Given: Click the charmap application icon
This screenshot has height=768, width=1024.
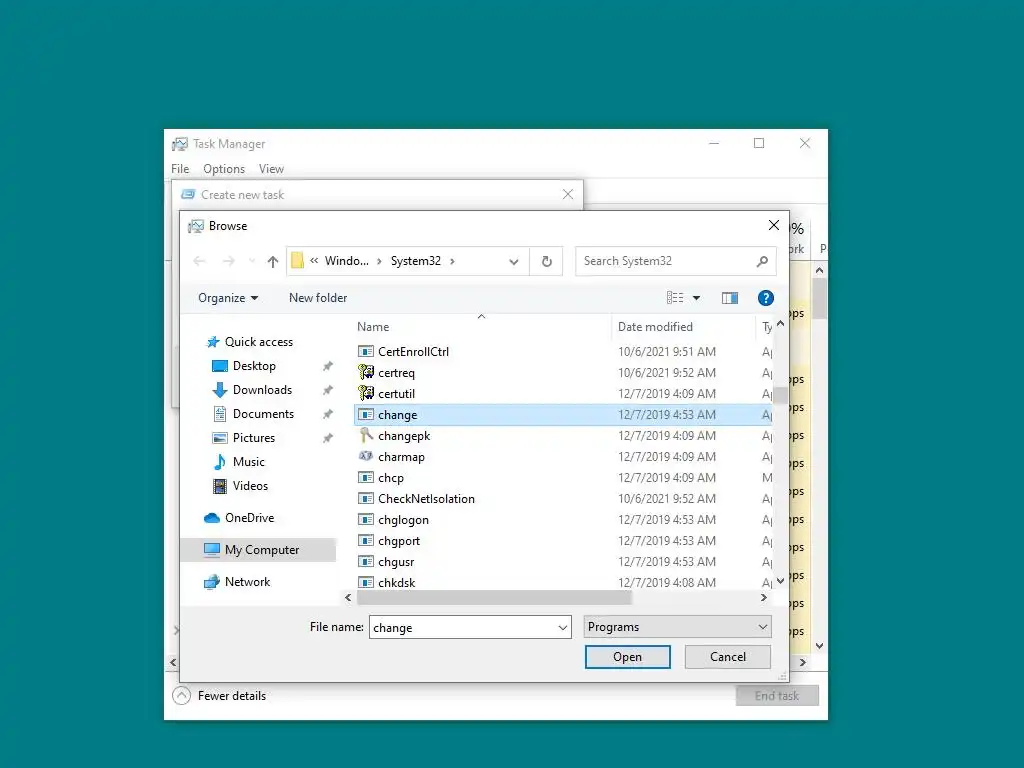Looking at the screenshot, I should [366, 456].
